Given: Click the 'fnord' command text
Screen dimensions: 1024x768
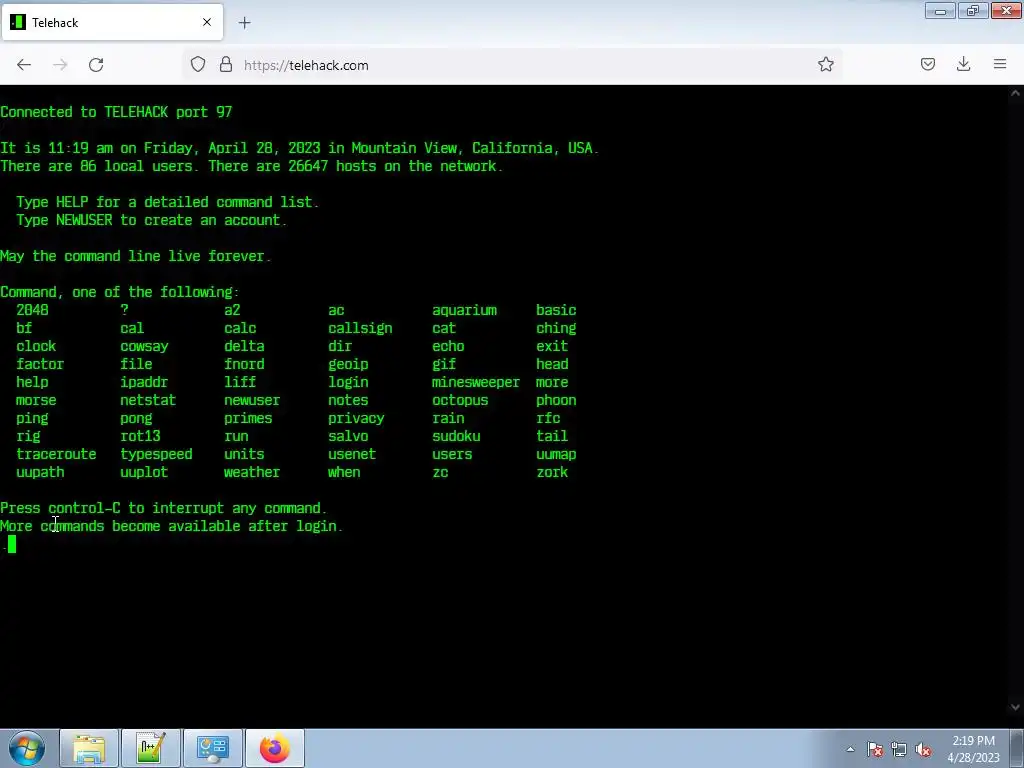Looking at the screenshot, I should (x=244, y=364).
